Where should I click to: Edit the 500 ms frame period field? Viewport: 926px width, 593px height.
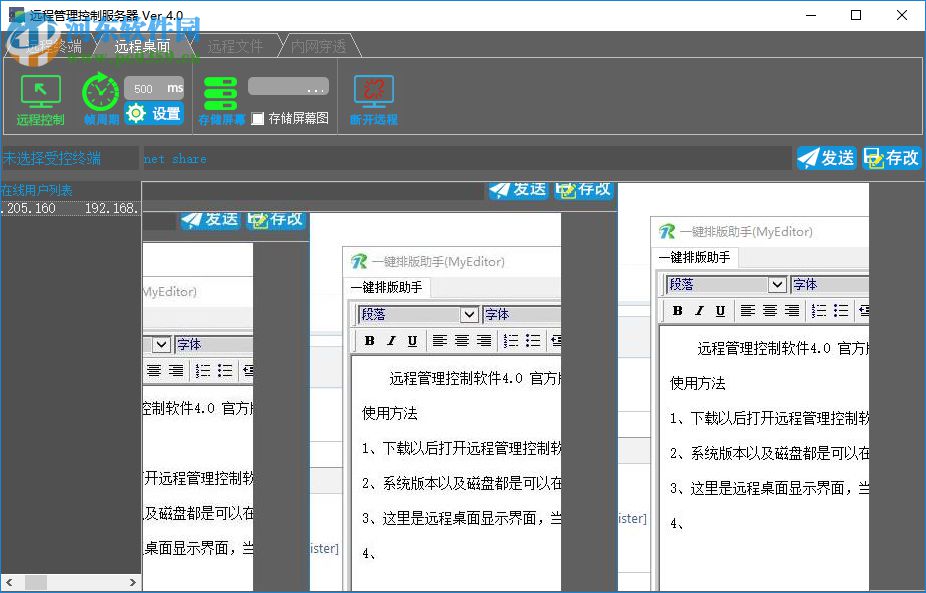(x=154, y=89)
